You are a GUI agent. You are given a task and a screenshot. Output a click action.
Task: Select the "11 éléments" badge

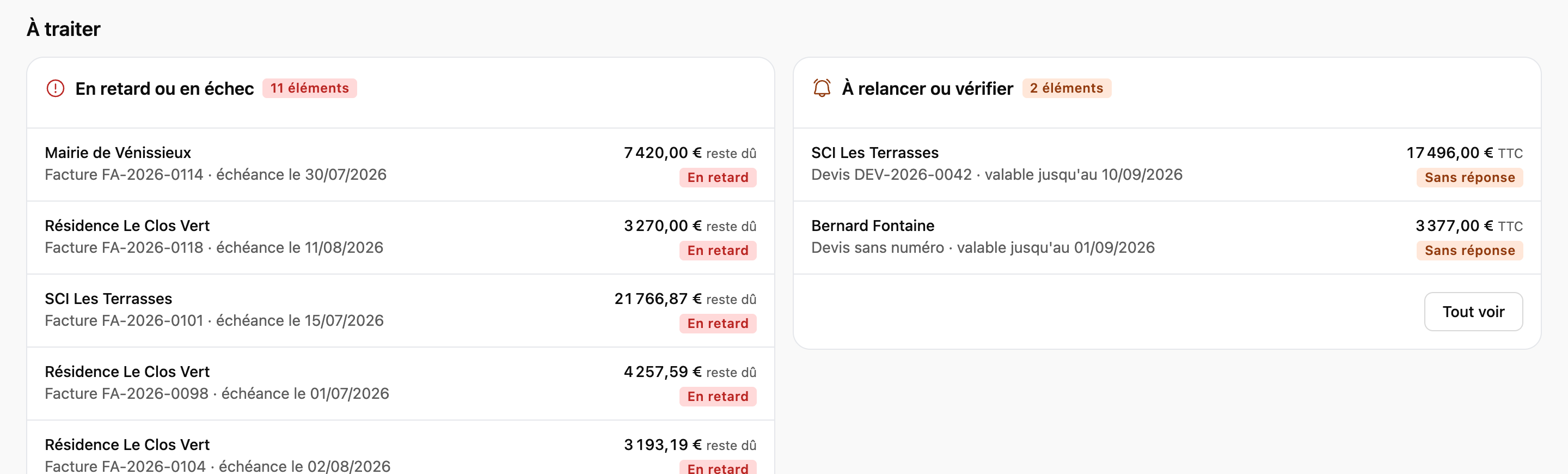coord(309,88)
